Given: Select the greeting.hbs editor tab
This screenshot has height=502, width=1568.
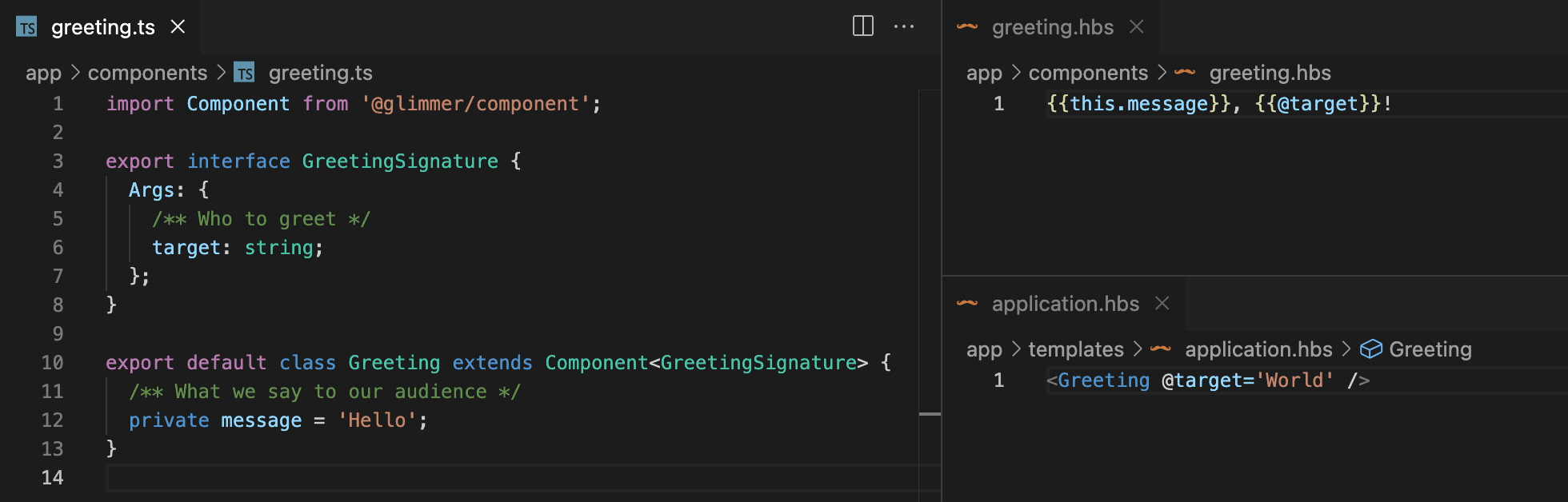Looking at the screenshot, I should click(x=1051, y=27).
